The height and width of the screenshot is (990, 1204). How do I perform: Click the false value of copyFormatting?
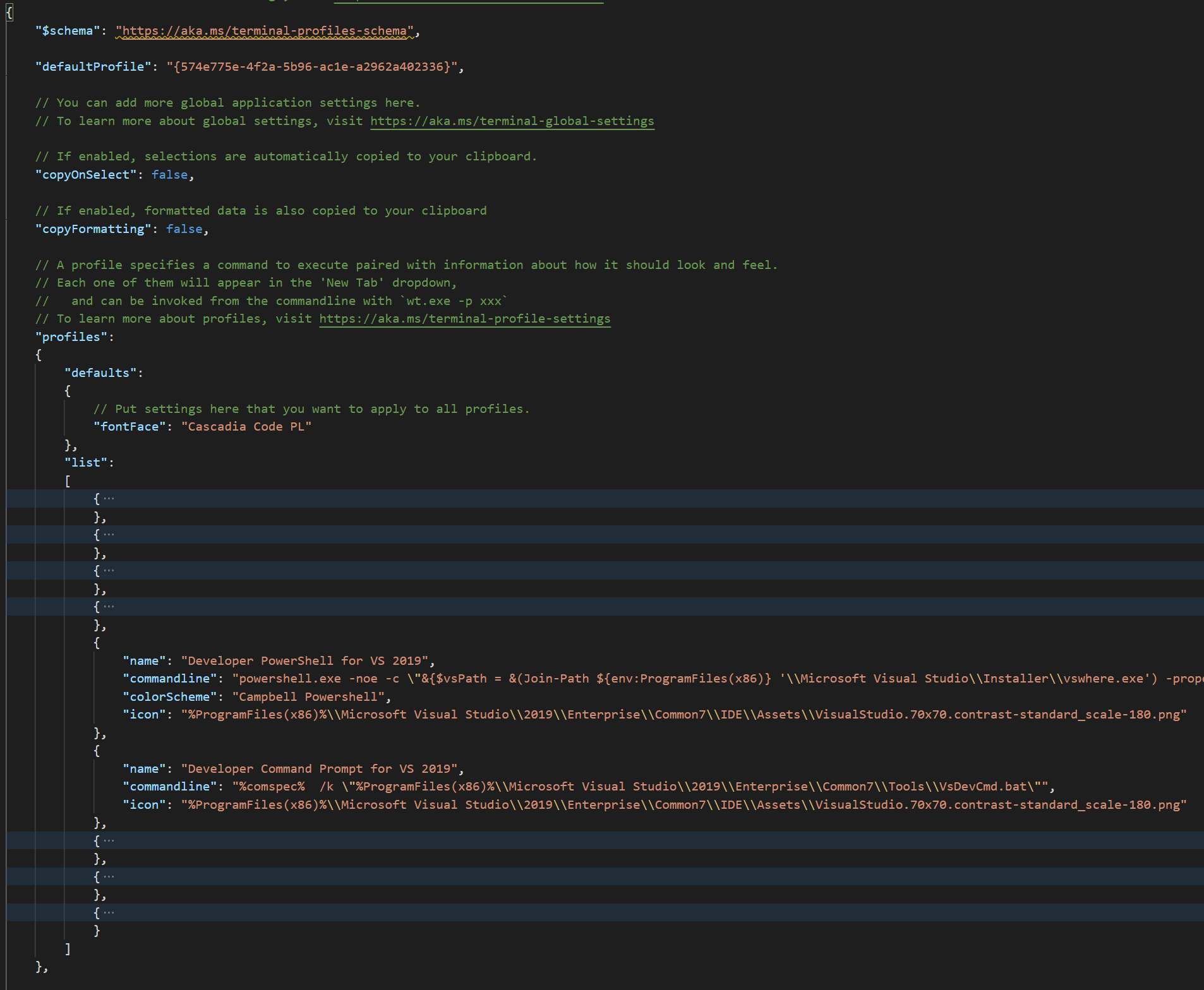pos(184,229)
